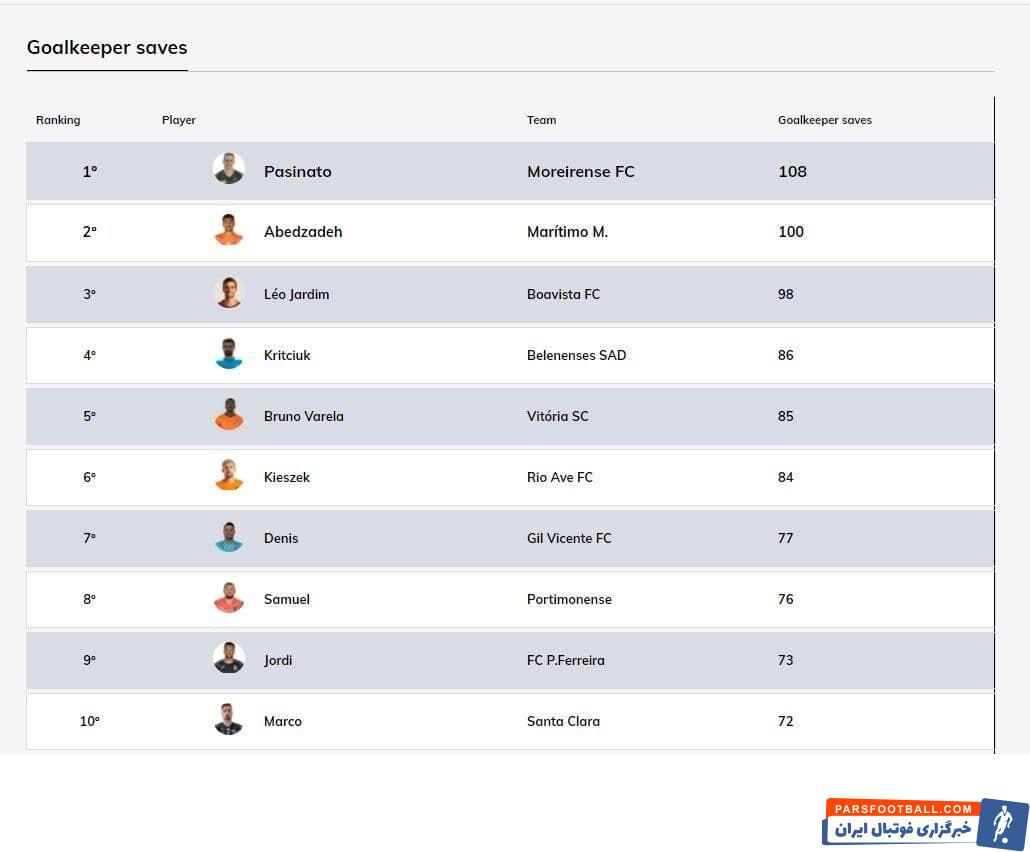
Task: Click Jordi's player avatar photo
Action: click(x=229, y=659)
